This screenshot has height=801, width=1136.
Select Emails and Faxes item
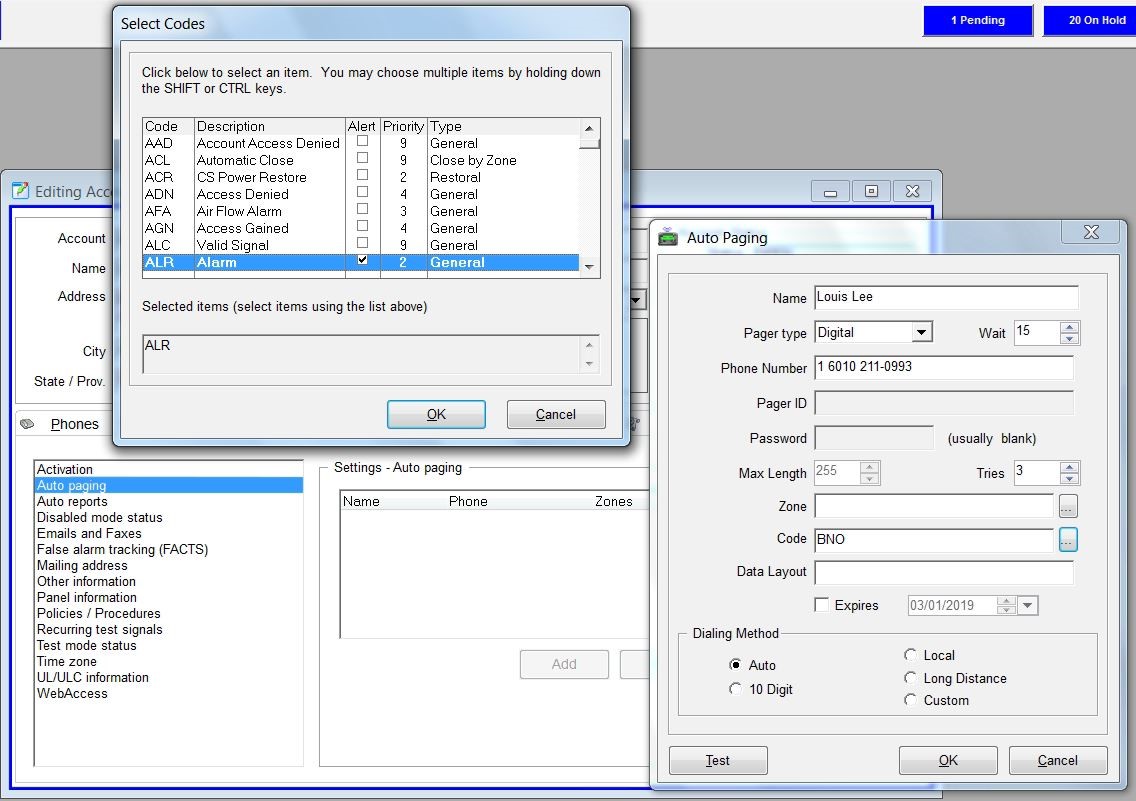coord(168,533)
